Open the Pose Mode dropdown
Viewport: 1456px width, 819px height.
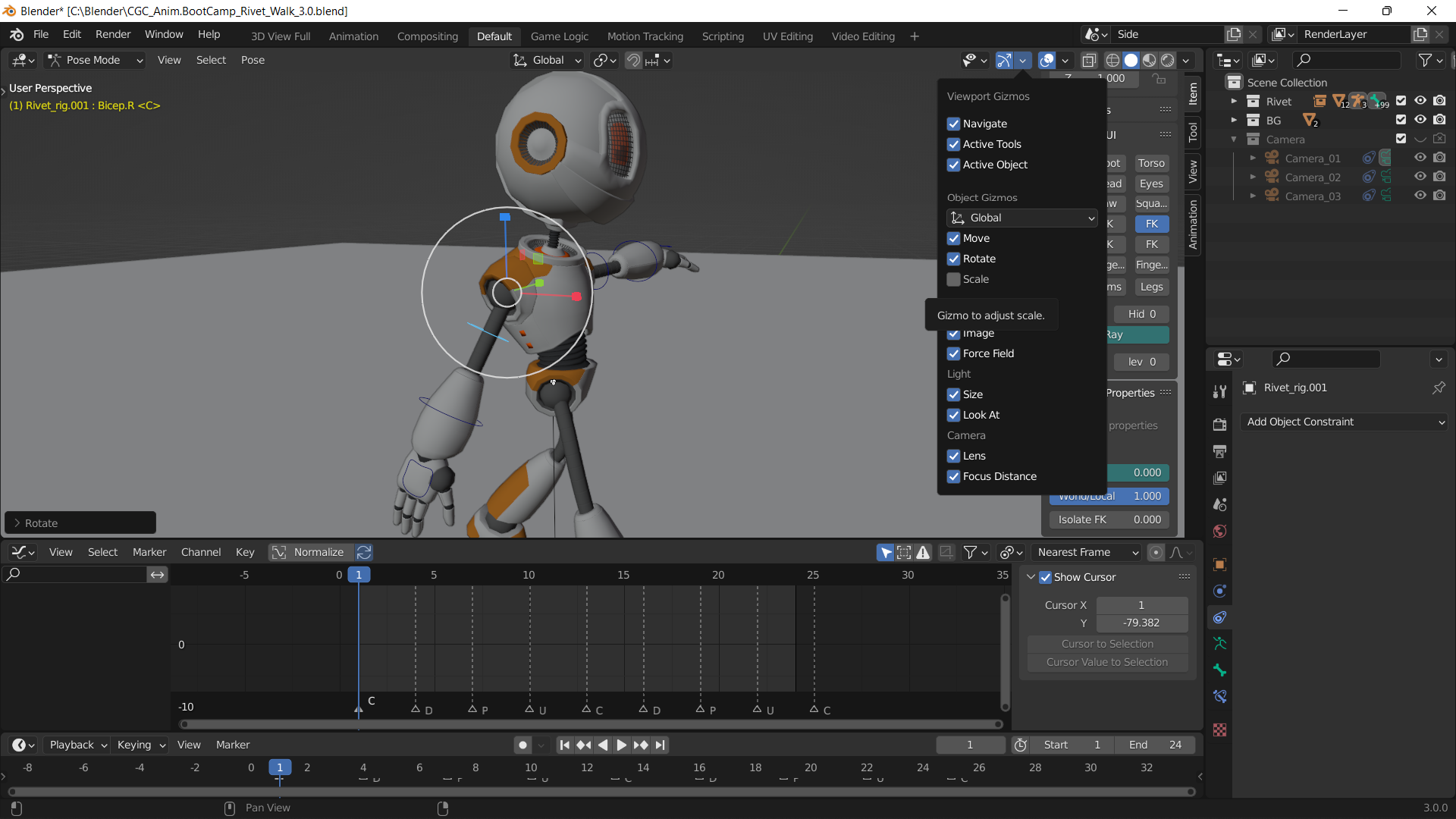point(95,61)
